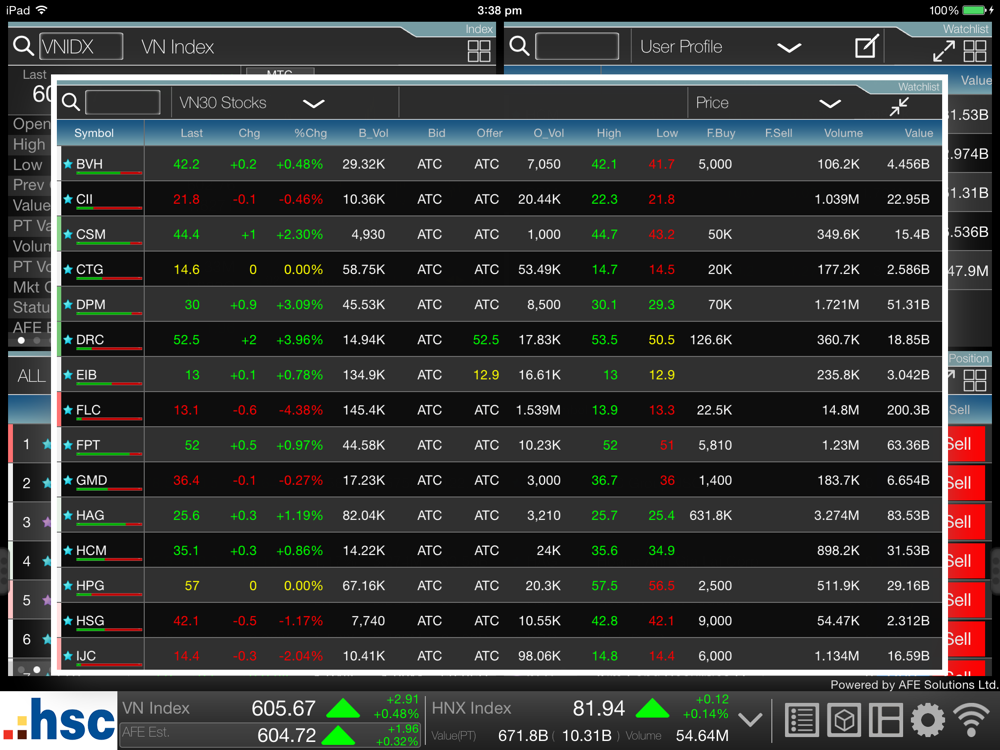Click DRC's offer price 52.5
Viewport: 1000px width, 750px height.
tap(486, 339)
